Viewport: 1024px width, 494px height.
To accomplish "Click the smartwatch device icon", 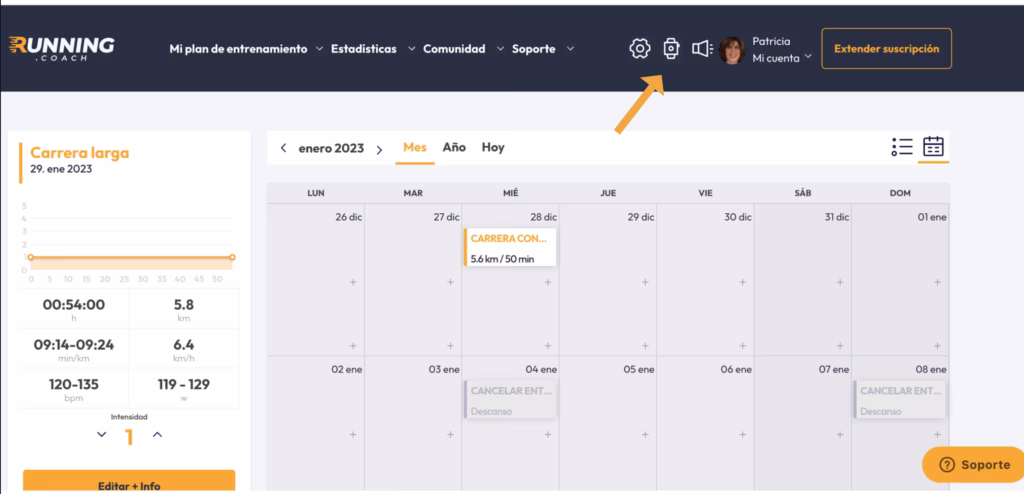I will pyautogui.click(x=671, y=48).
